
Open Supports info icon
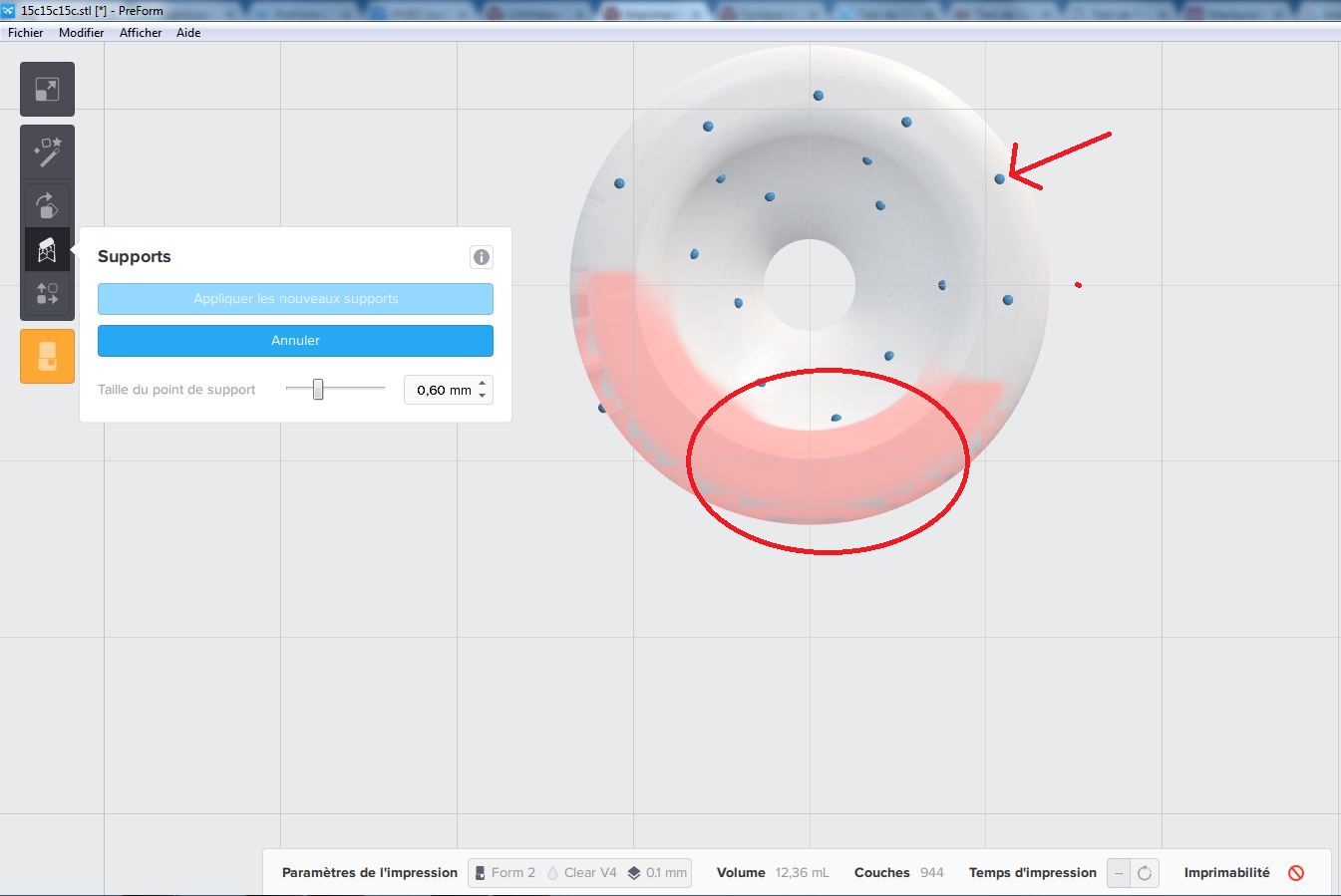click(x=481, y=257)
